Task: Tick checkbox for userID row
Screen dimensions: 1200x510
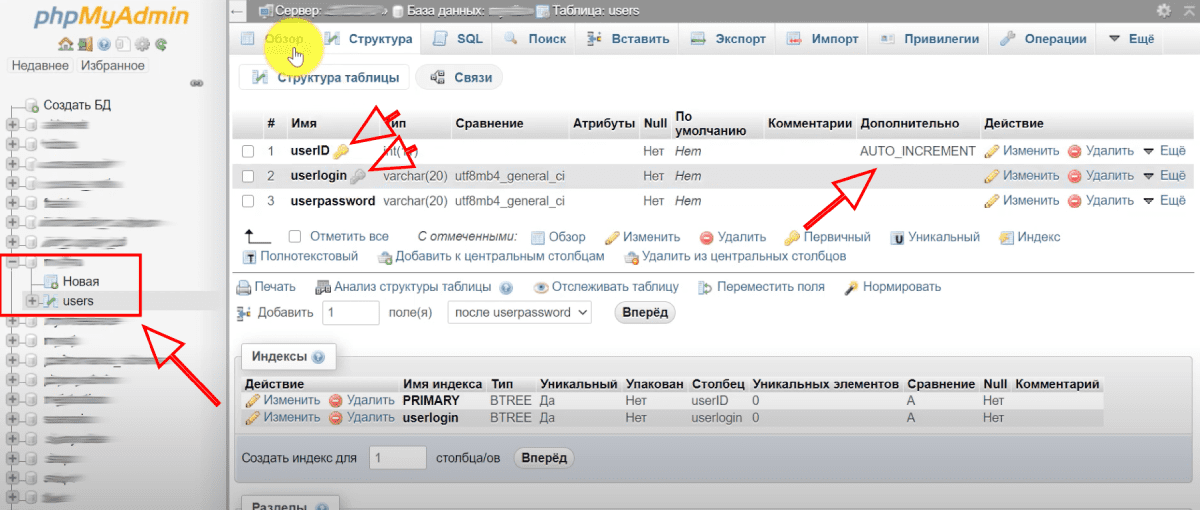Action: [248, 151]
